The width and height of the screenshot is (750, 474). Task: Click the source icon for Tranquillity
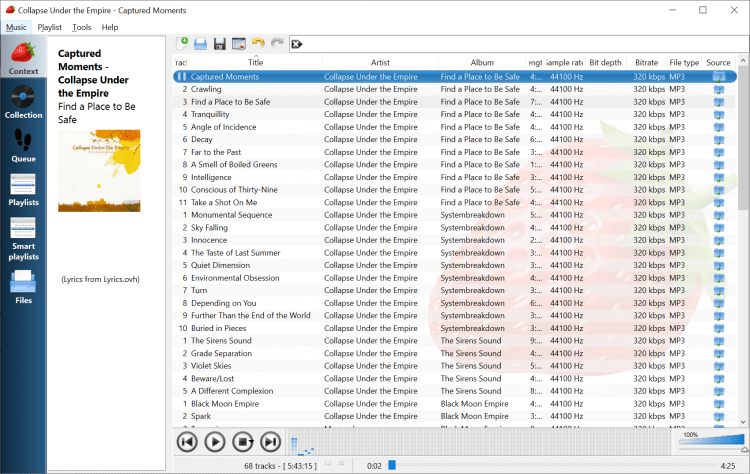pos(718,115)
